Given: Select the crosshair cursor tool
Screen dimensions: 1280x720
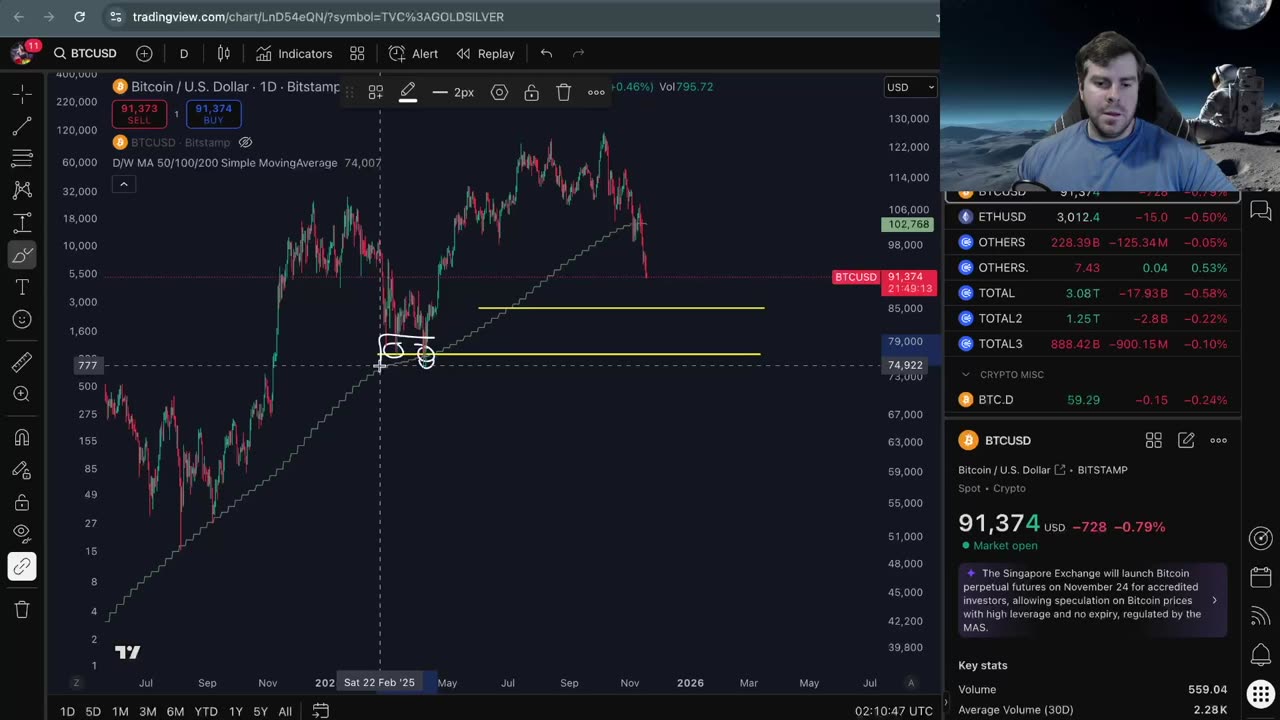Looking at the screenshot, I should click(21, 94).
